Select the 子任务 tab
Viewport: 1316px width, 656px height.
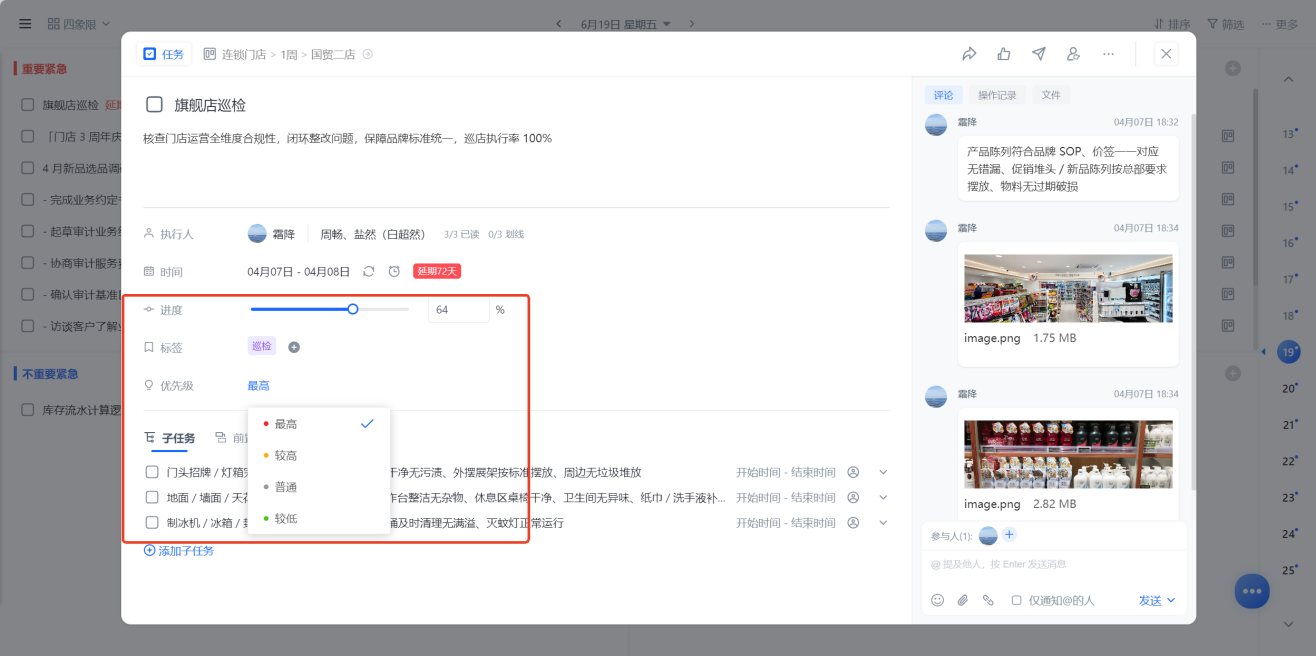(170, 438)
